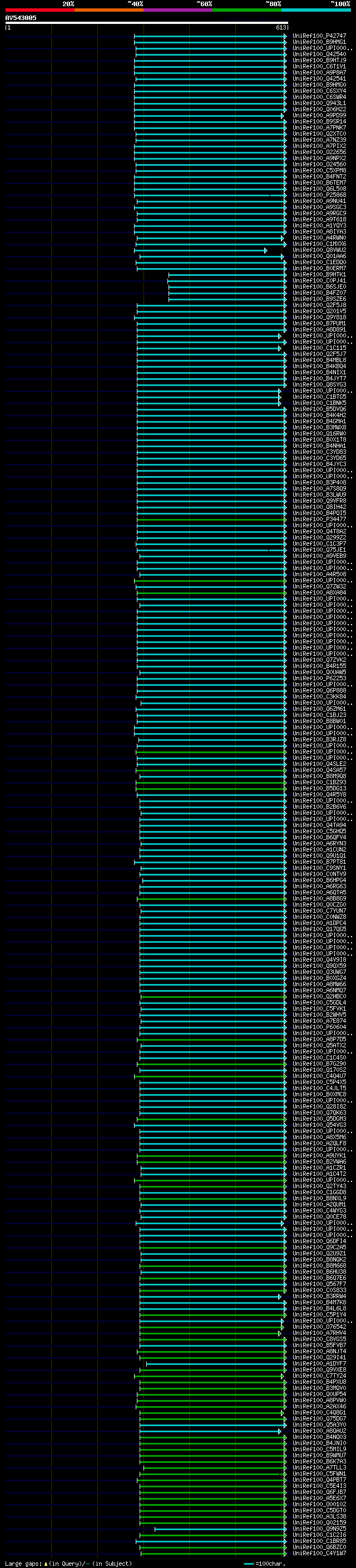Click hit label UniRef100_C4Y1W7
The image size is (356, 1568).
319,1554
